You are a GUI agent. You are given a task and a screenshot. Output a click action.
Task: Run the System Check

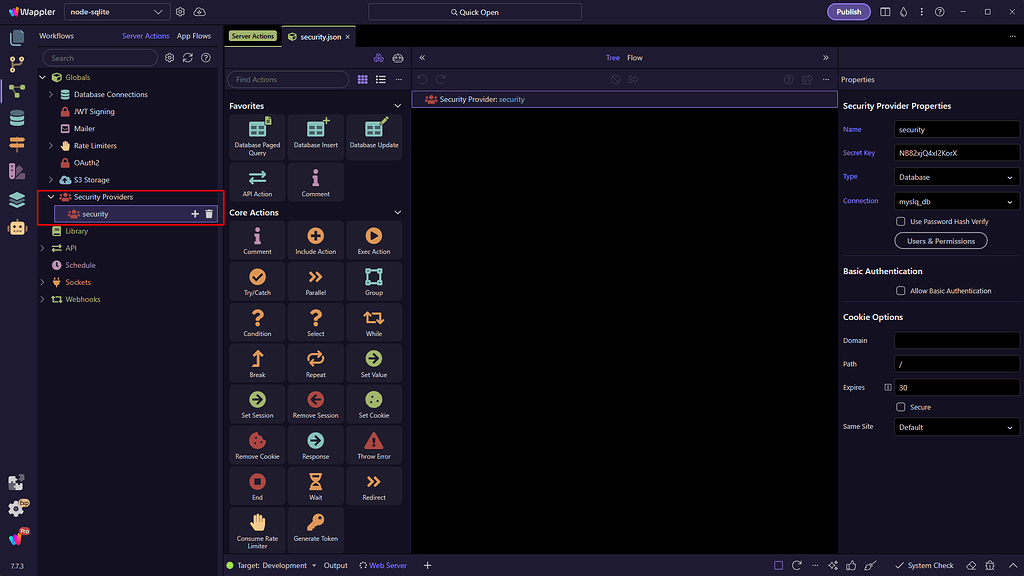924,566
